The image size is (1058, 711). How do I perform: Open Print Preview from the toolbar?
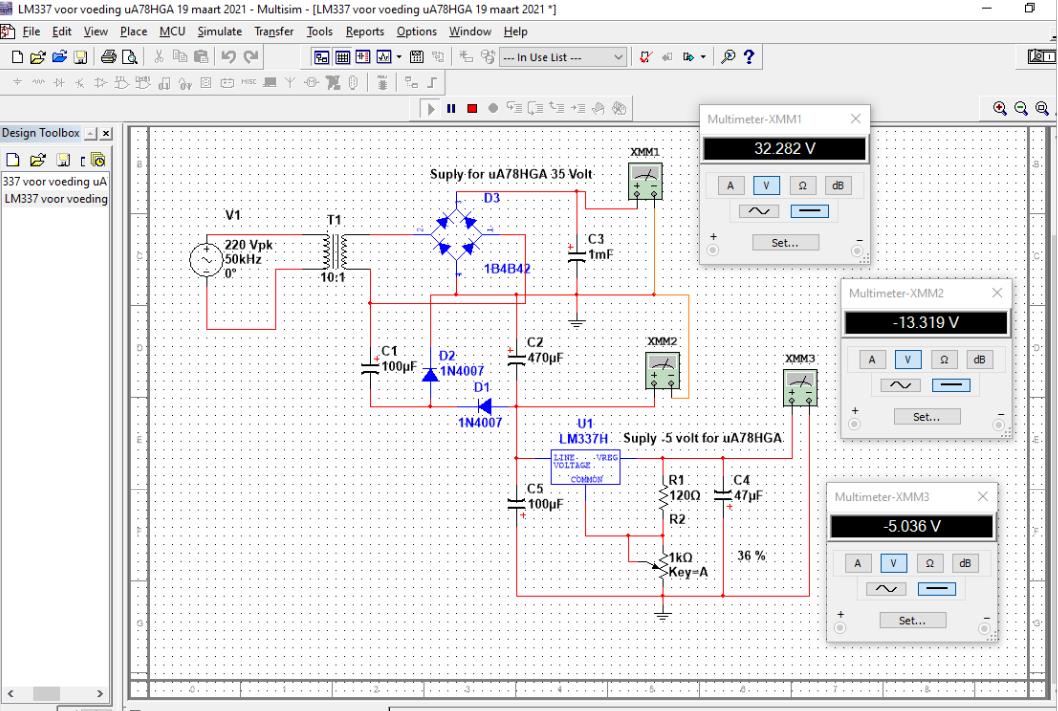(130, 57)
